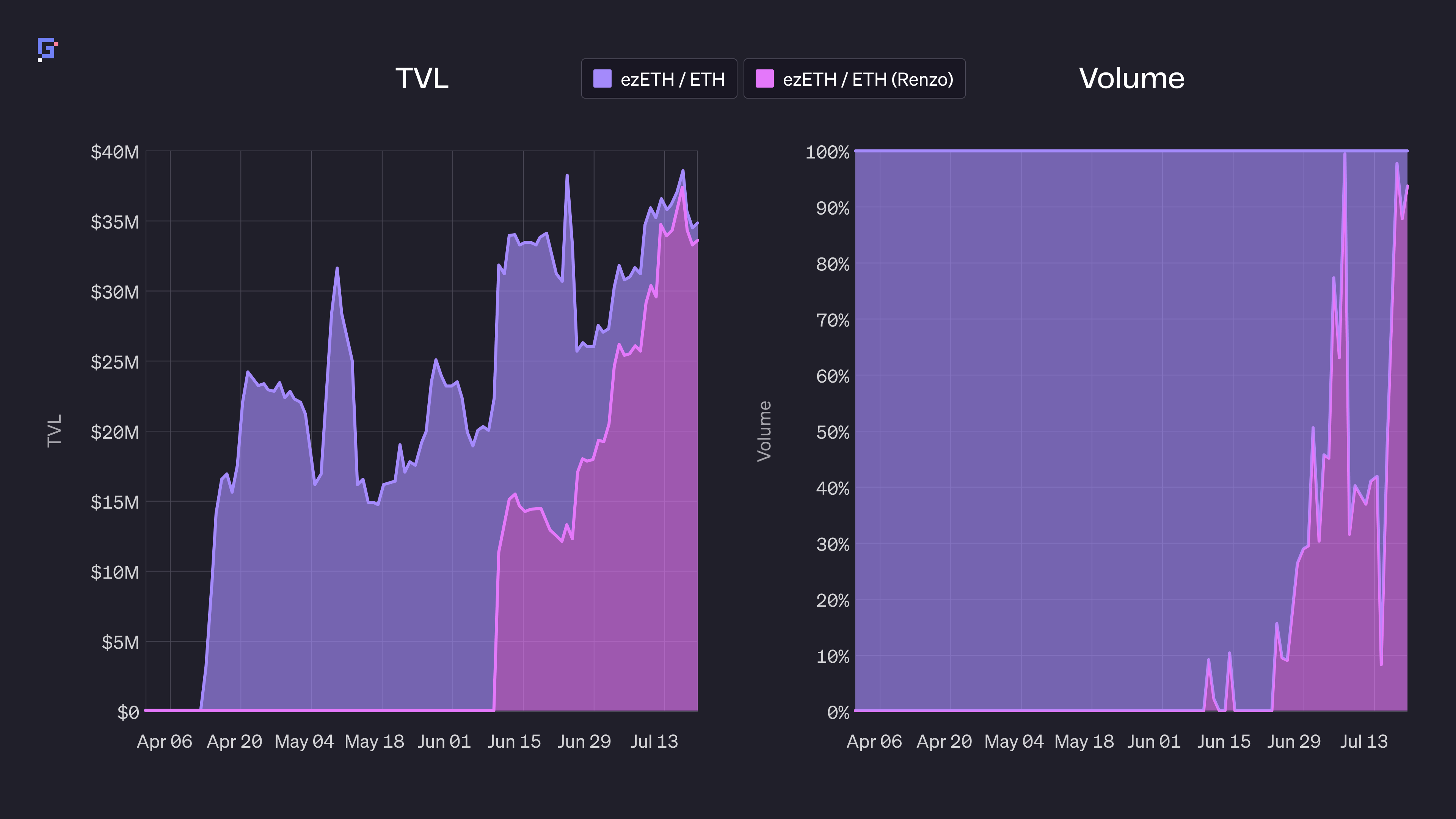Screen dimensions: 1456x819
Task: Click the $25M label on the TVL axis
Action: click(x=115, y=362)
